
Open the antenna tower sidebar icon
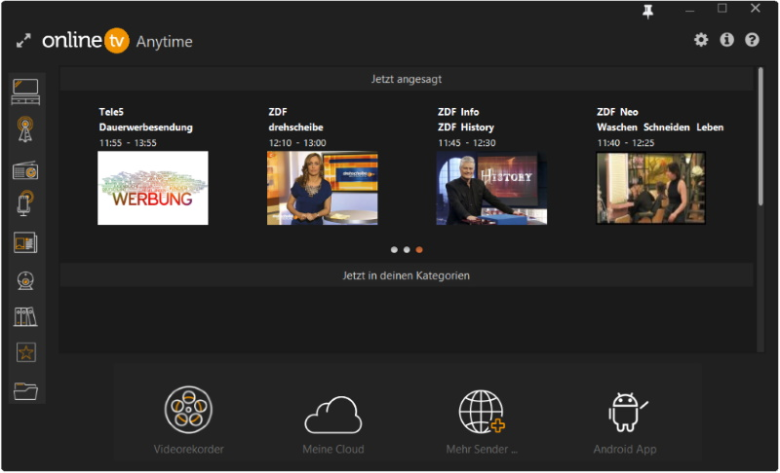[x=25, y=129]
